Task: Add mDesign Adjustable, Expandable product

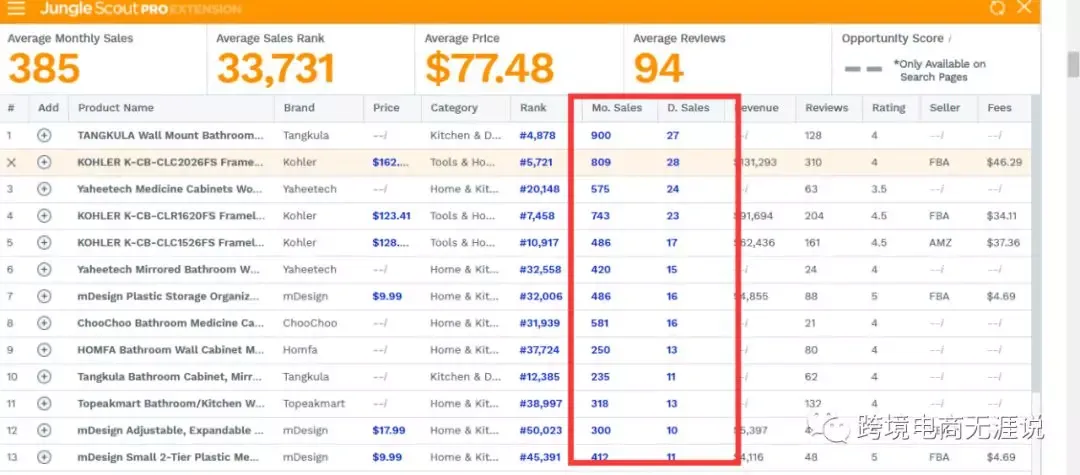Action: pos(44,431)
